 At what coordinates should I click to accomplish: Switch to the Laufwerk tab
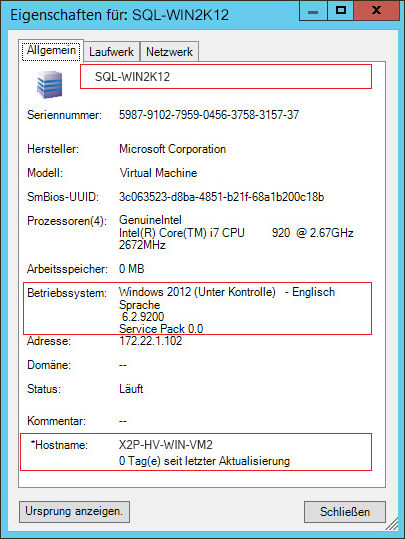[111, 52]
